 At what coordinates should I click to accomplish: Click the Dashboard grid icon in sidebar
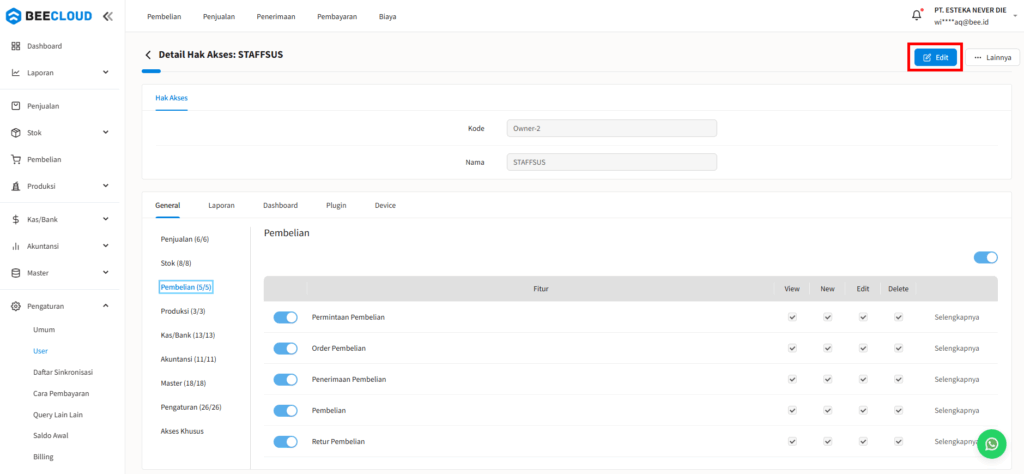click(16, 46)
